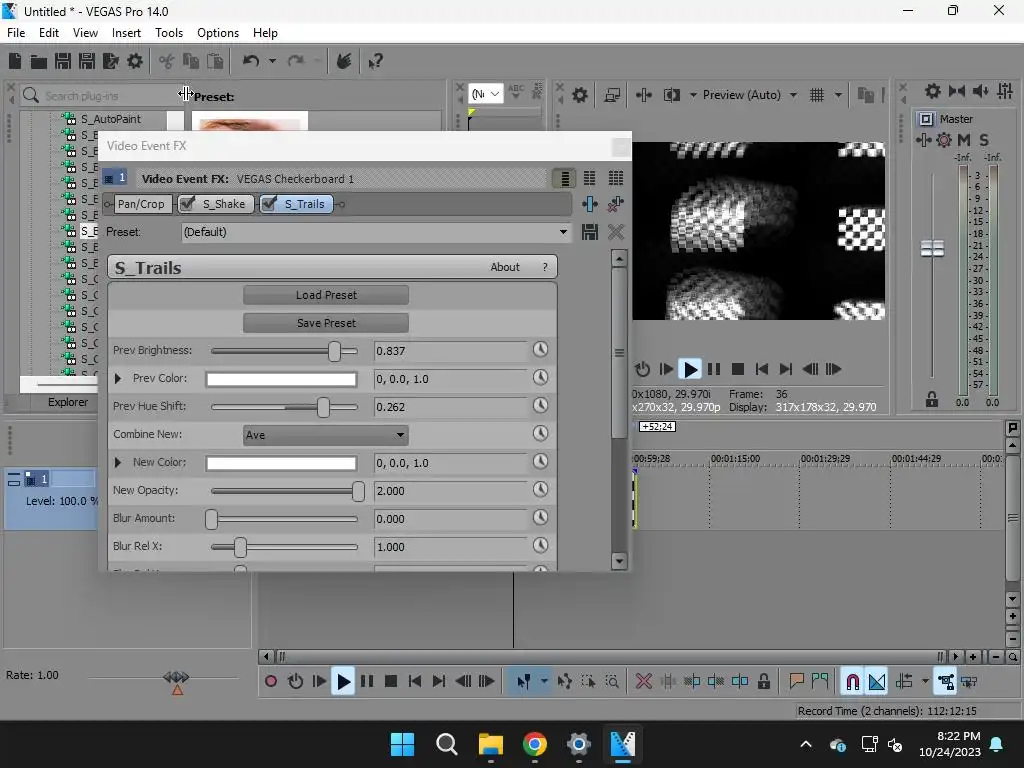Toggle Automatic Crossfades icon
1024x768 pixels.
[877, 682]
